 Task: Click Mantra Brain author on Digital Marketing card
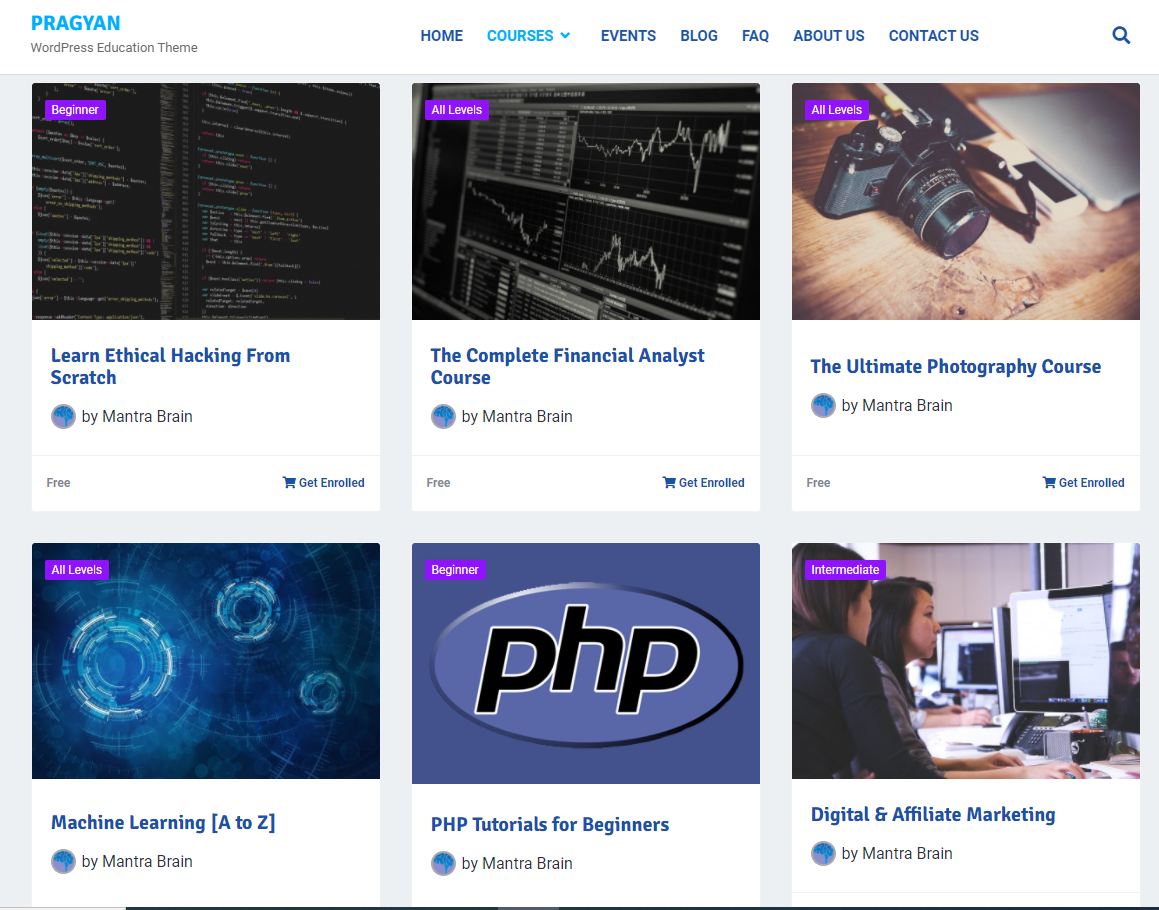(x=907, y=853)
